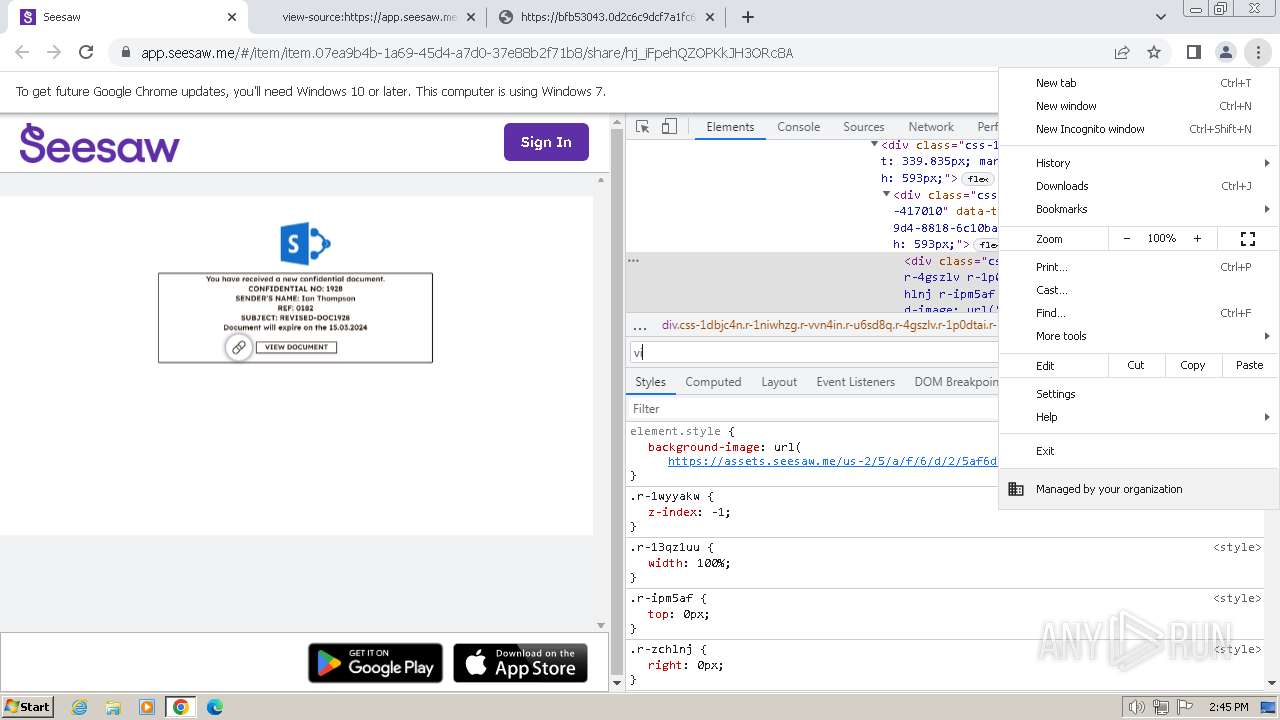
Task: Click the Download on the App Store badge
Action: 520,663
